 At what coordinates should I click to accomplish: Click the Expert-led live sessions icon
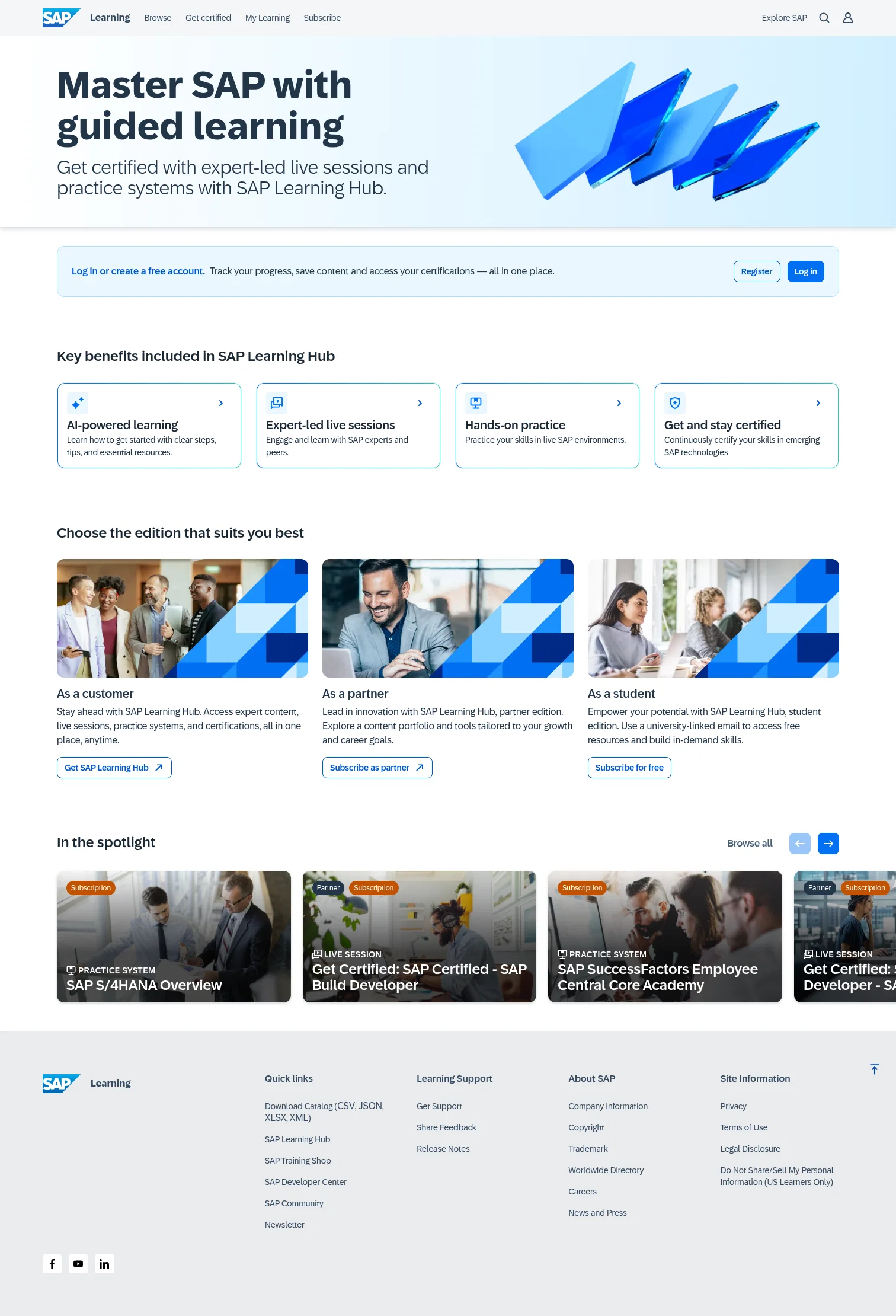(277, 403)
